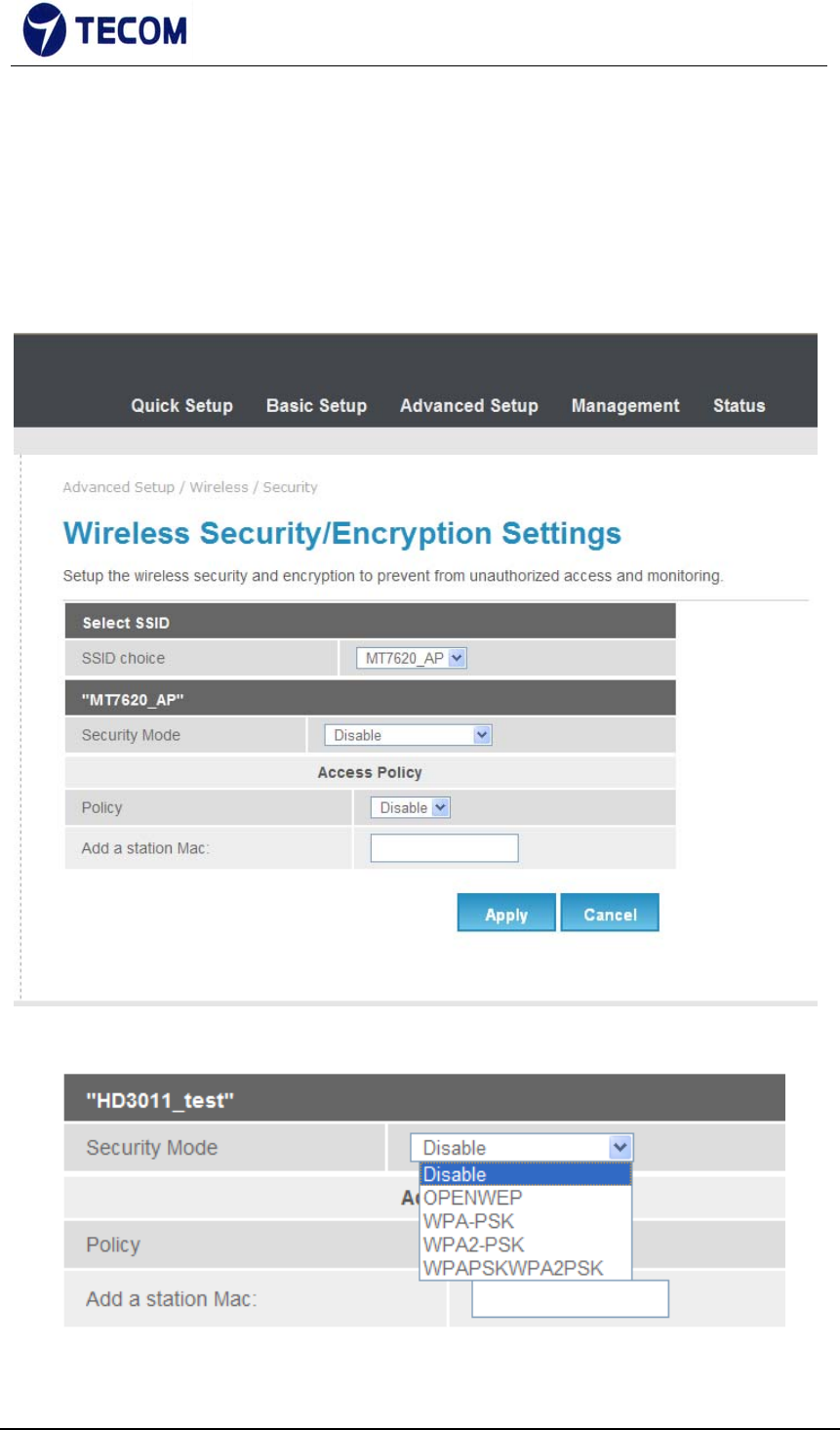Image resolution: width=840 pixels, height=1430 pixels.
Task: Choose WPAPSKWPA2PSK security mode option
Action: coord(526,1268)
